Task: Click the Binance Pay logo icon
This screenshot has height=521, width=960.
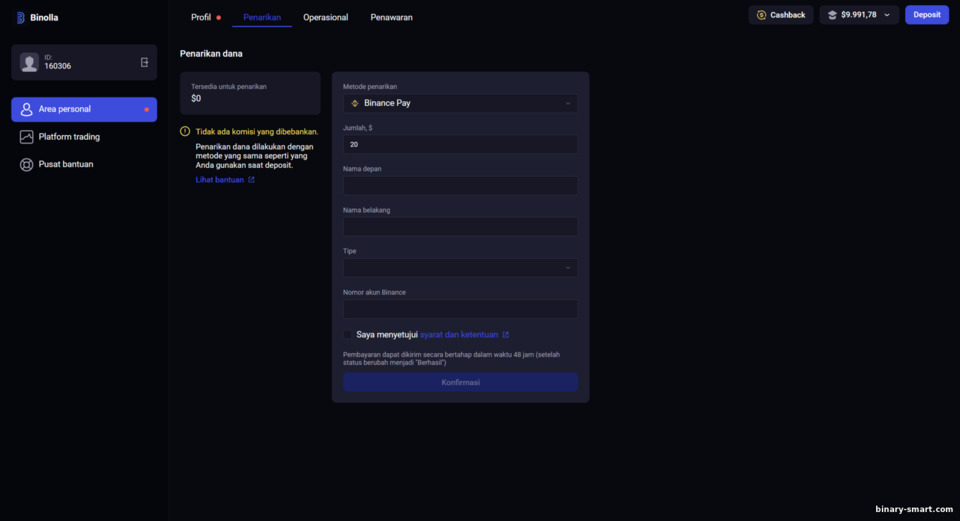Action: pos(354,103)
